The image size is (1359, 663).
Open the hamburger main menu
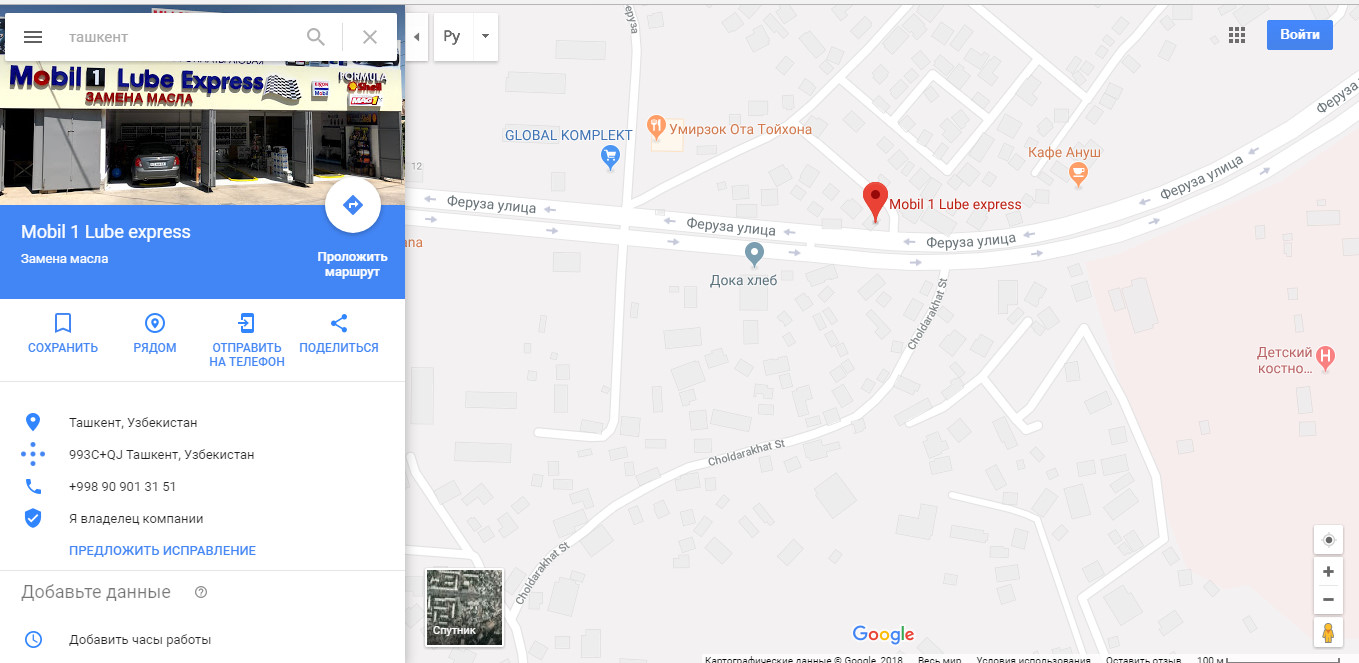[x=32, y=37]
